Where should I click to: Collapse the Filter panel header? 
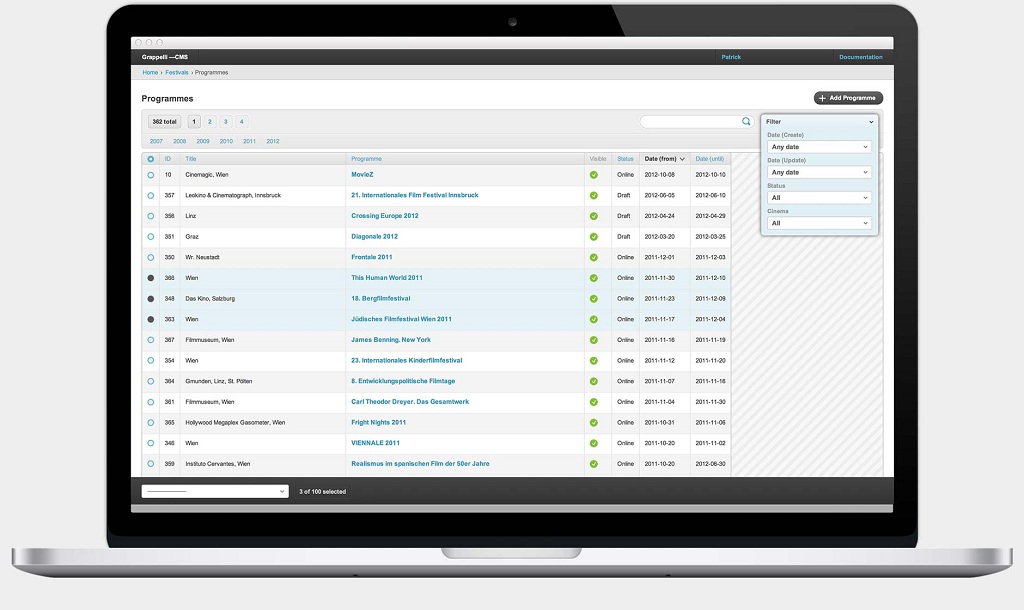tap(819, 121)
